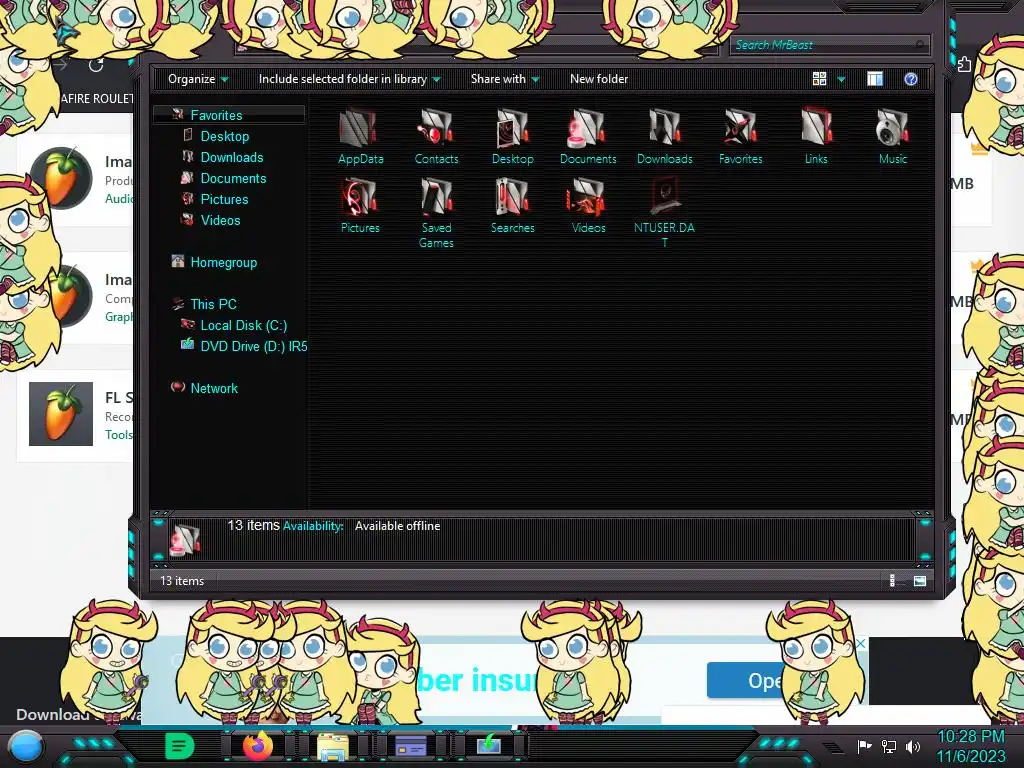Select the Documents folder in file pane
The width and height of the screenshot is (1024, 768).
point(588,128)
